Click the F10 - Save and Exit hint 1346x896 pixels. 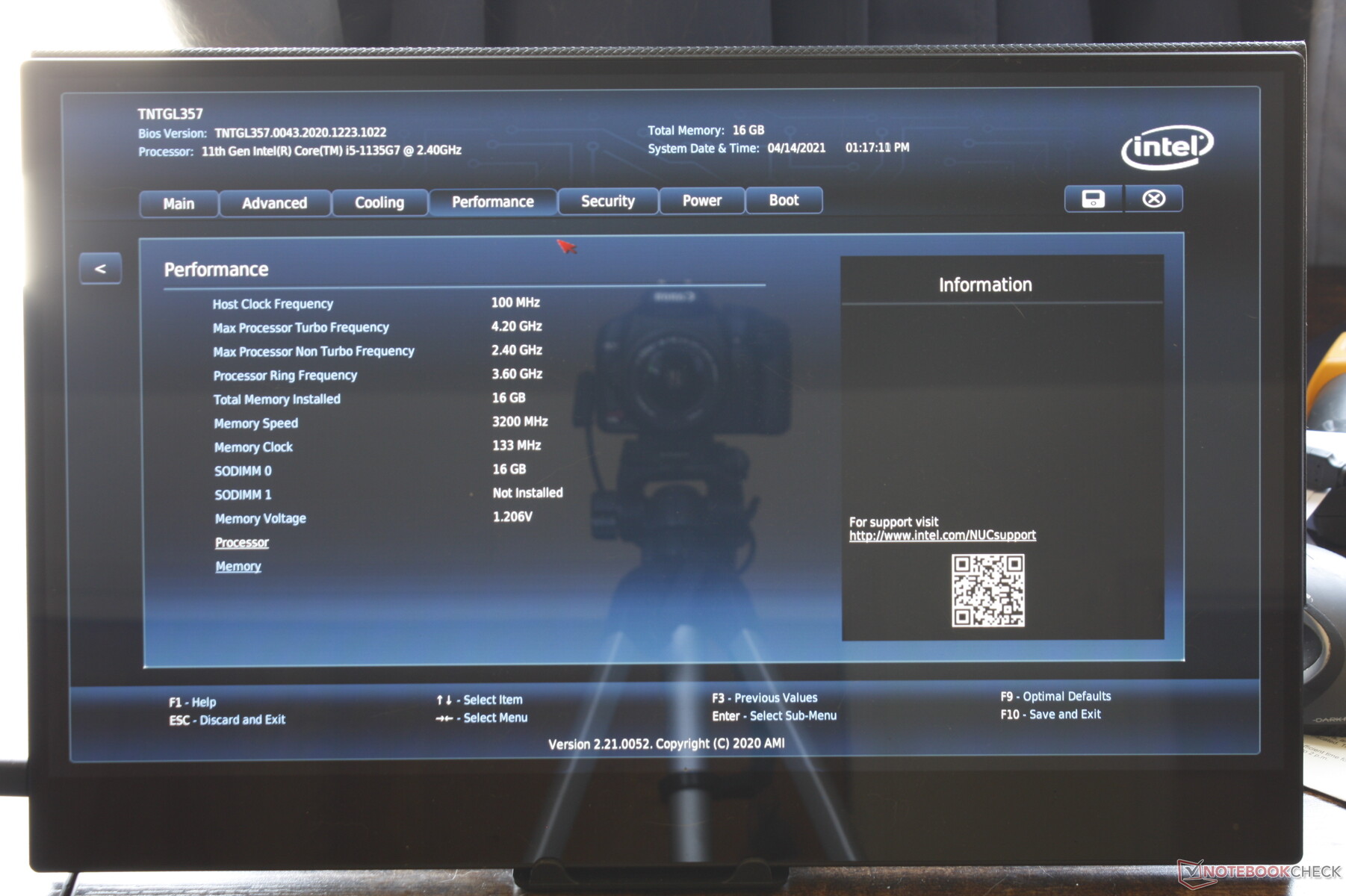click(x=1051, y=715)
